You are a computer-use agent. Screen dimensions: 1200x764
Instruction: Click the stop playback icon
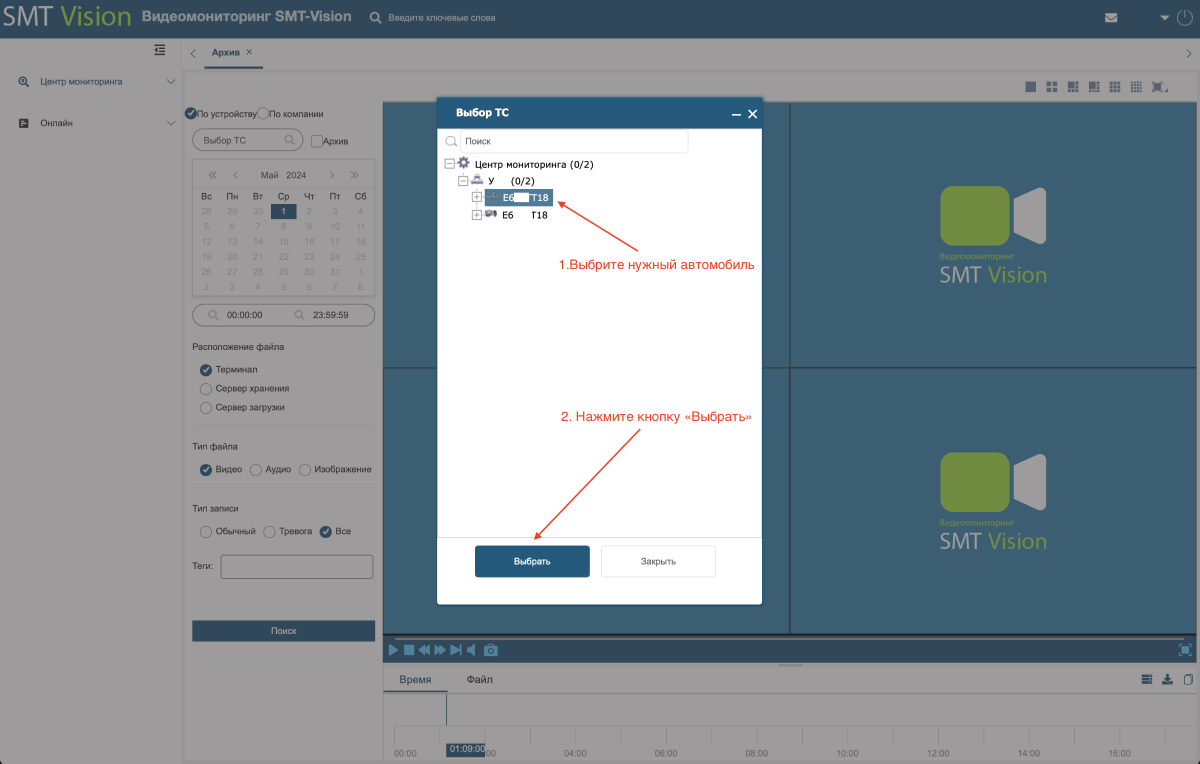408,650
